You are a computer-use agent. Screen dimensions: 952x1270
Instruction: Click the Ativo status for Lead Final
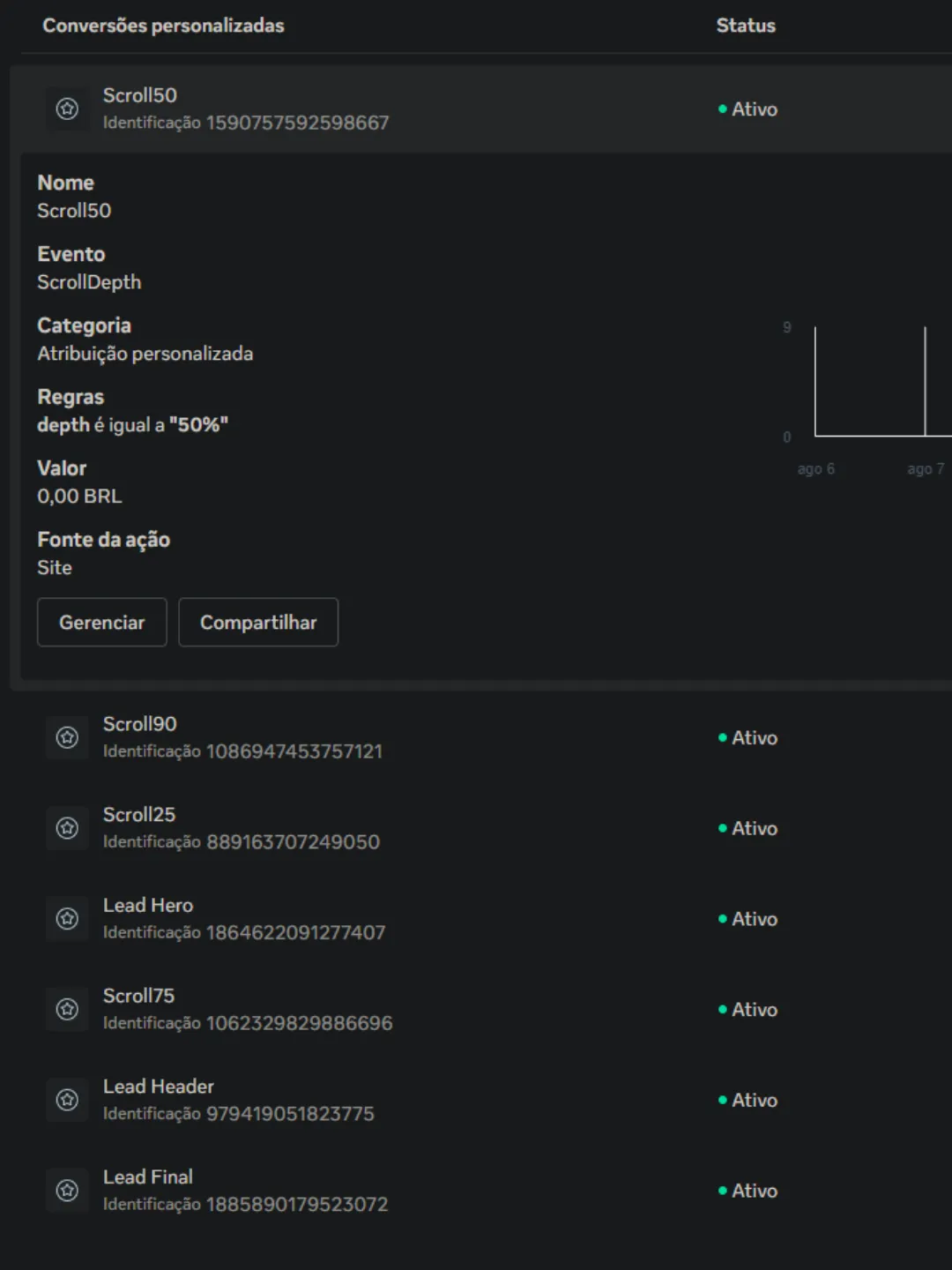click(747, 1191)
